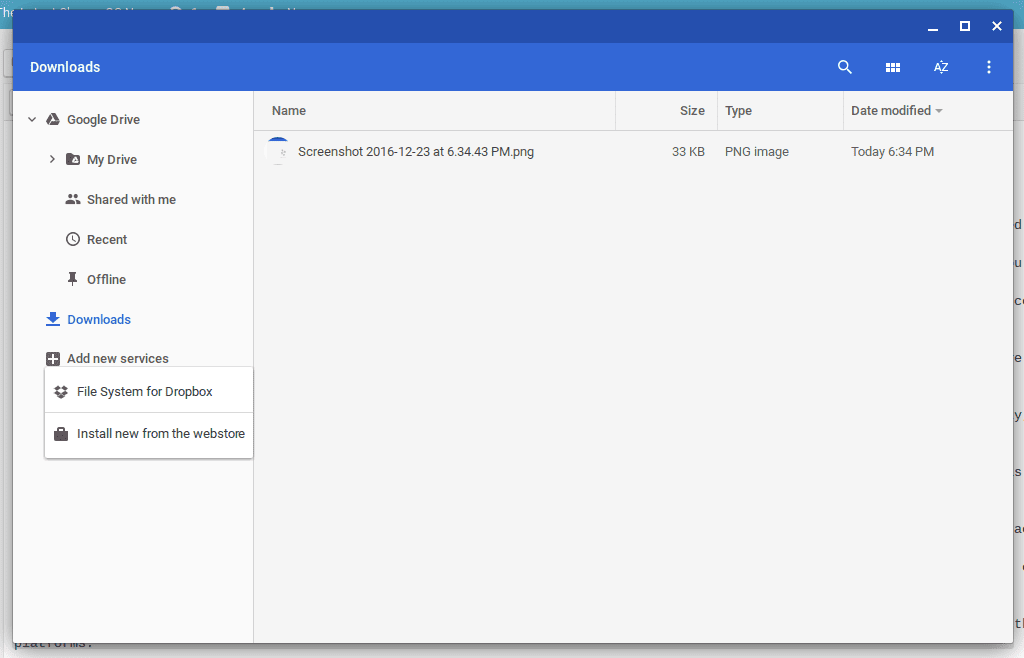Click the Add new services plus icon
This screenshot has height=658, width=1024.
[52, 358]
